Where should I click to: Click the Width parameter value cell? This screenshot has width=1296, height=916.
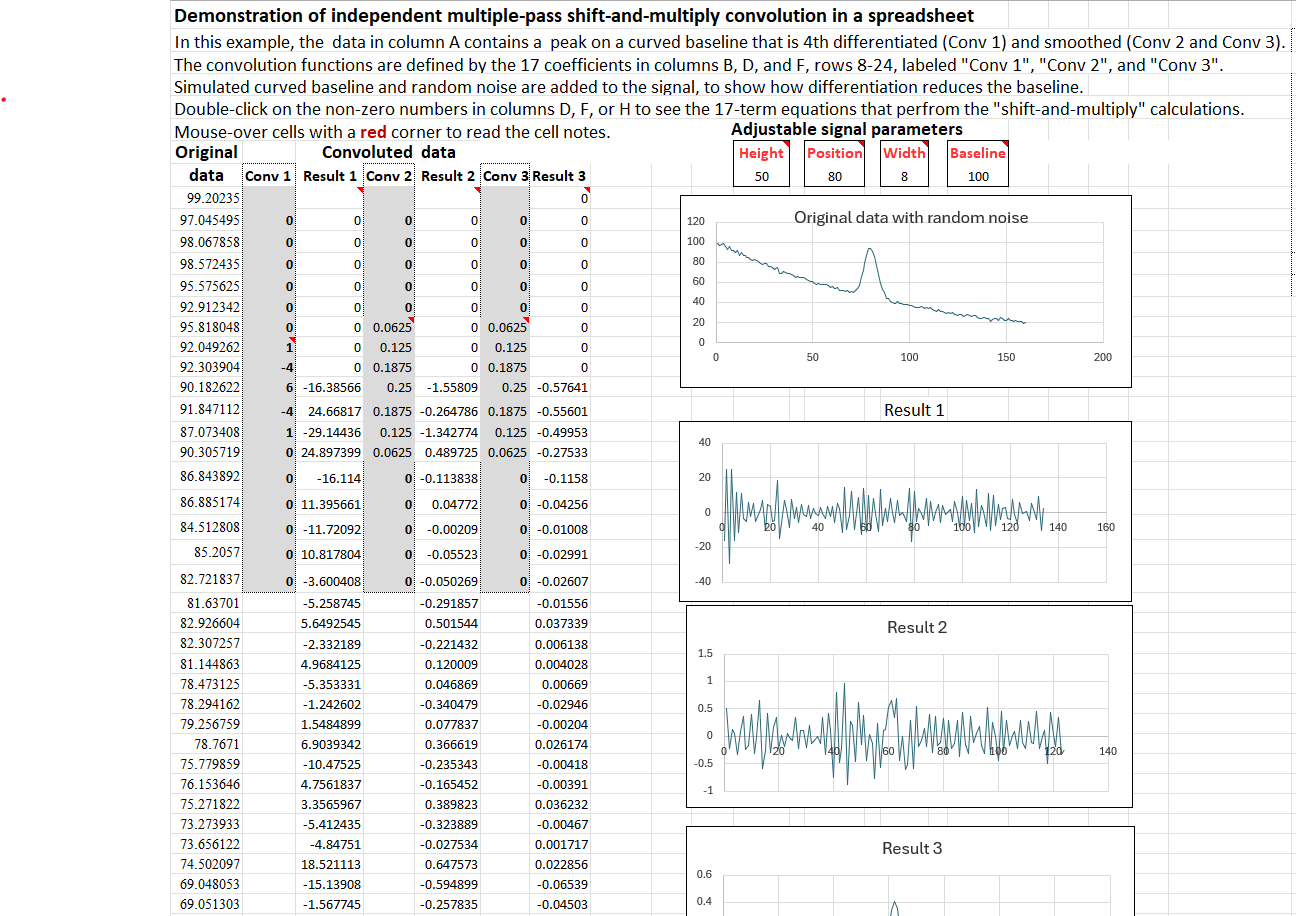pyautogui.click(x=905, y=176)
